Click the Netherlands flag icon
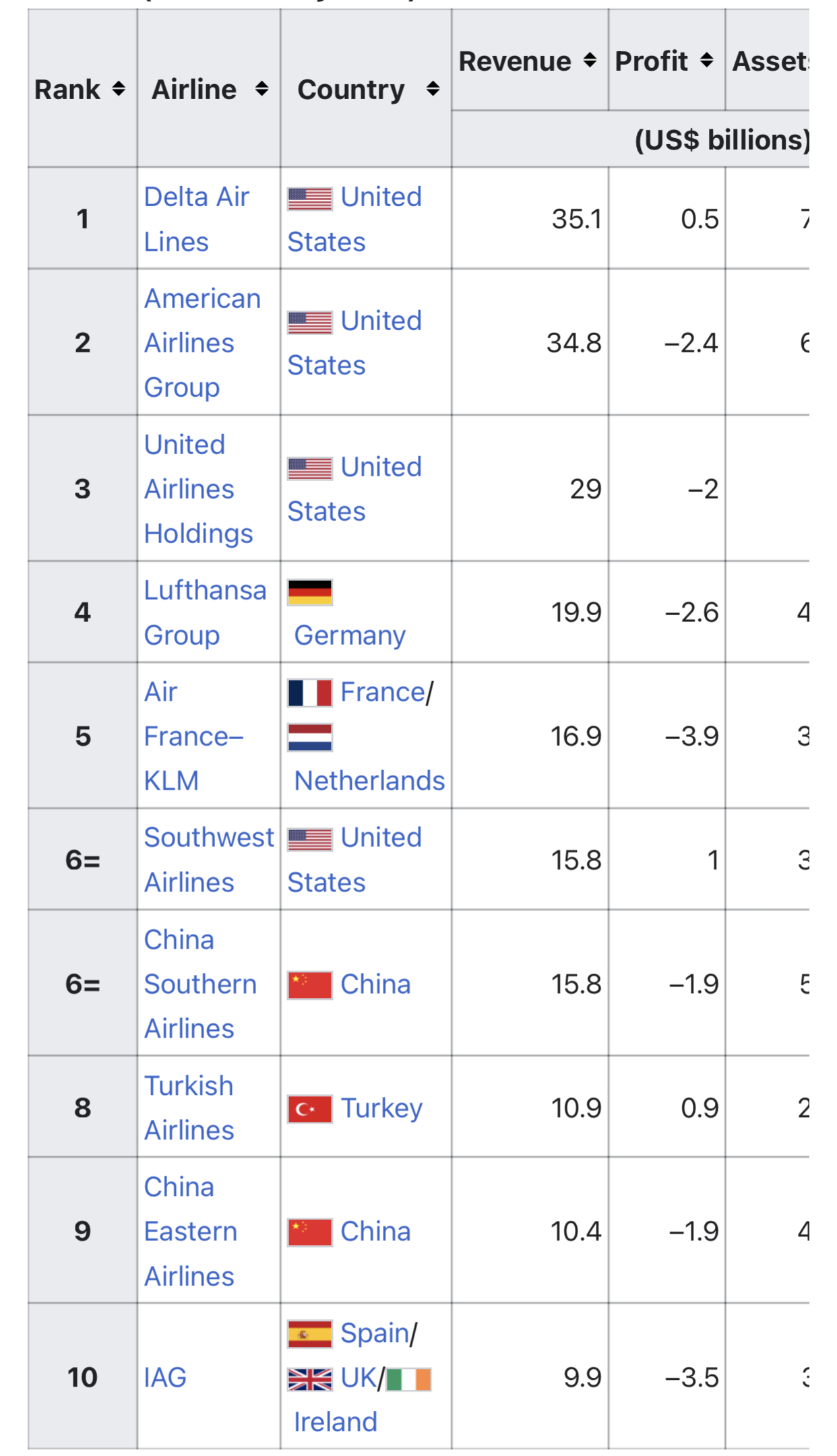The height and width of the screenshot is (1456, 837). (310, 737)
